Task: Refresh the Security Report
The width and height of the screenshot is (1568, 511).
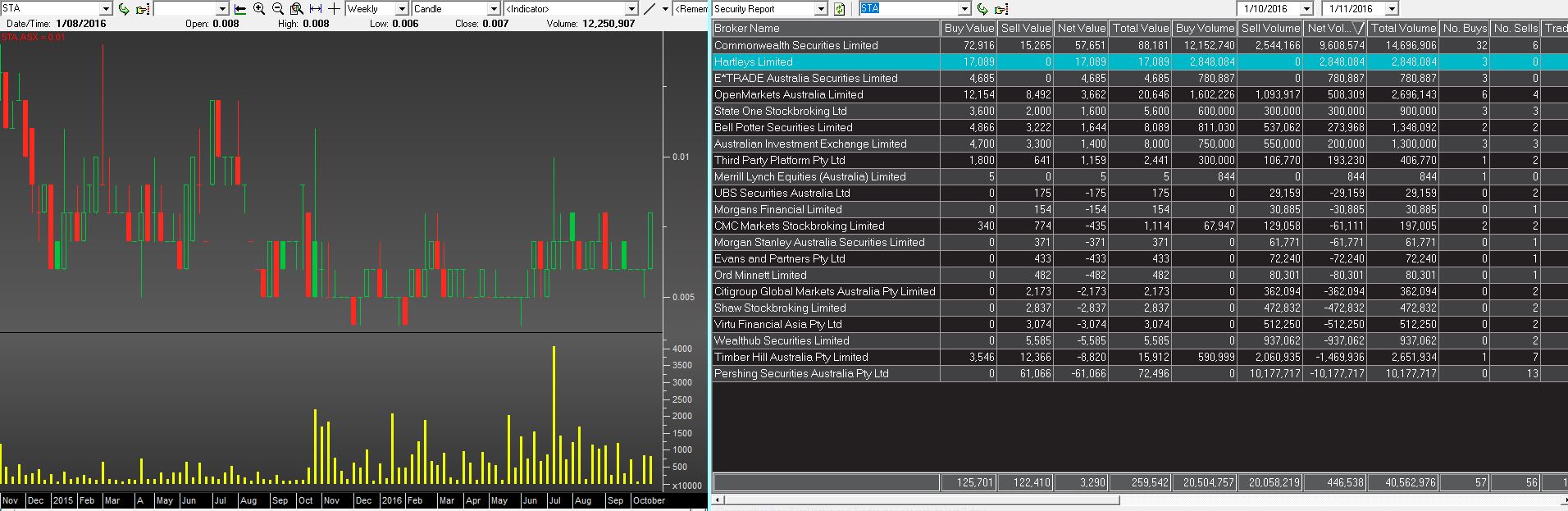Action: [839, 9]
